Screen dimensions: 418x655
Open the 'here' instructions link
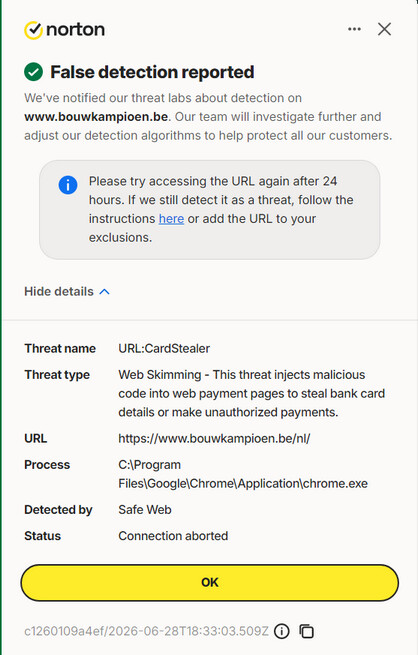171,218
